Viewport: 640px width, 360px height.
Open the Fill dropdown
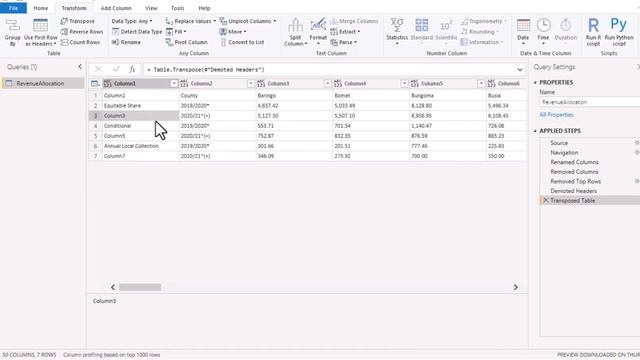pyautogui.click(x=176, y=31)
